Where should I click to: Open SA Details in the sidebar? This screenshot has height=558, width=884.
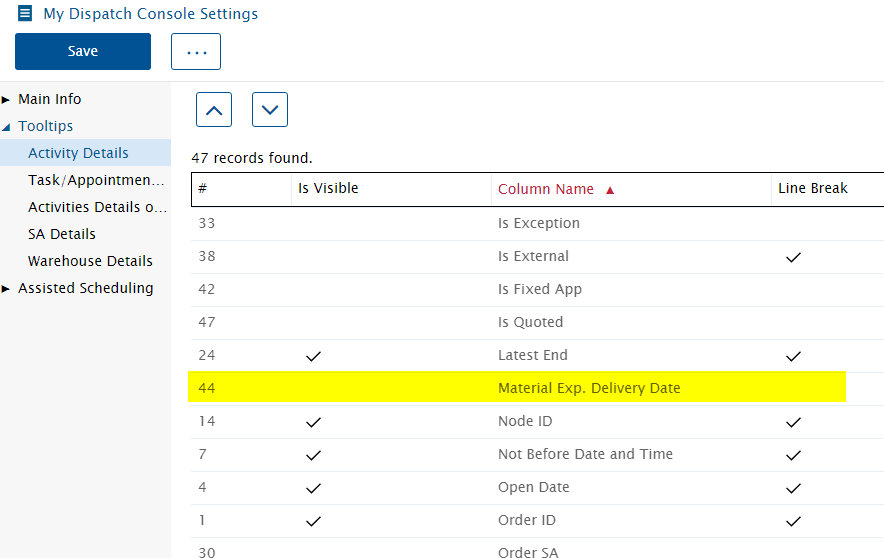click(x=62, y=234)
